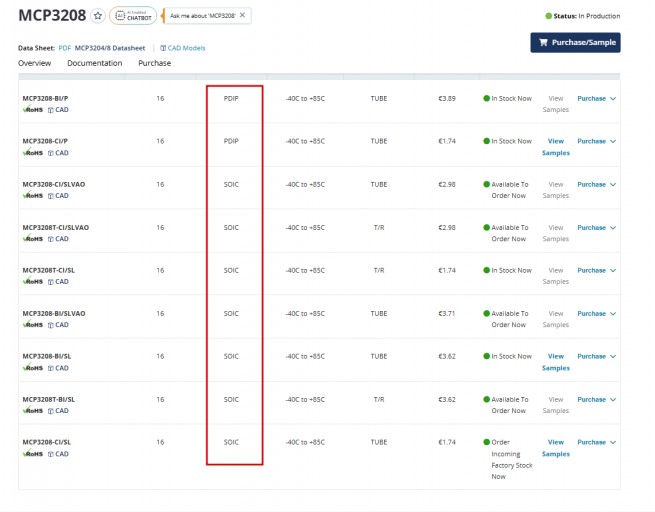Open CAD icon for MCP3208-BI/P
655x512 pixels.
[x=58, y=110]
